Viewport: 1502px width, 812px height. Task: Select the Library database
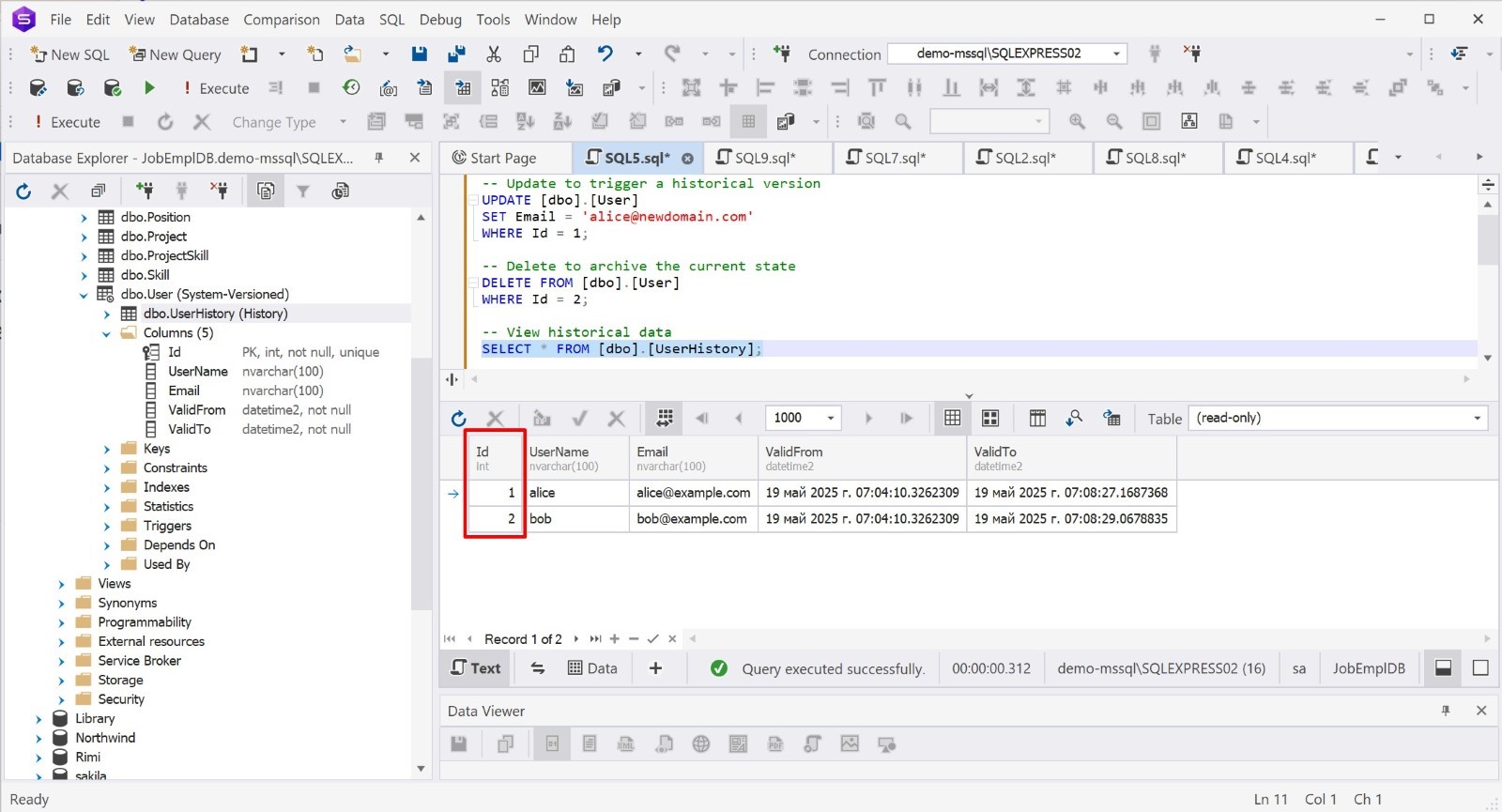[x=95, y=719]
